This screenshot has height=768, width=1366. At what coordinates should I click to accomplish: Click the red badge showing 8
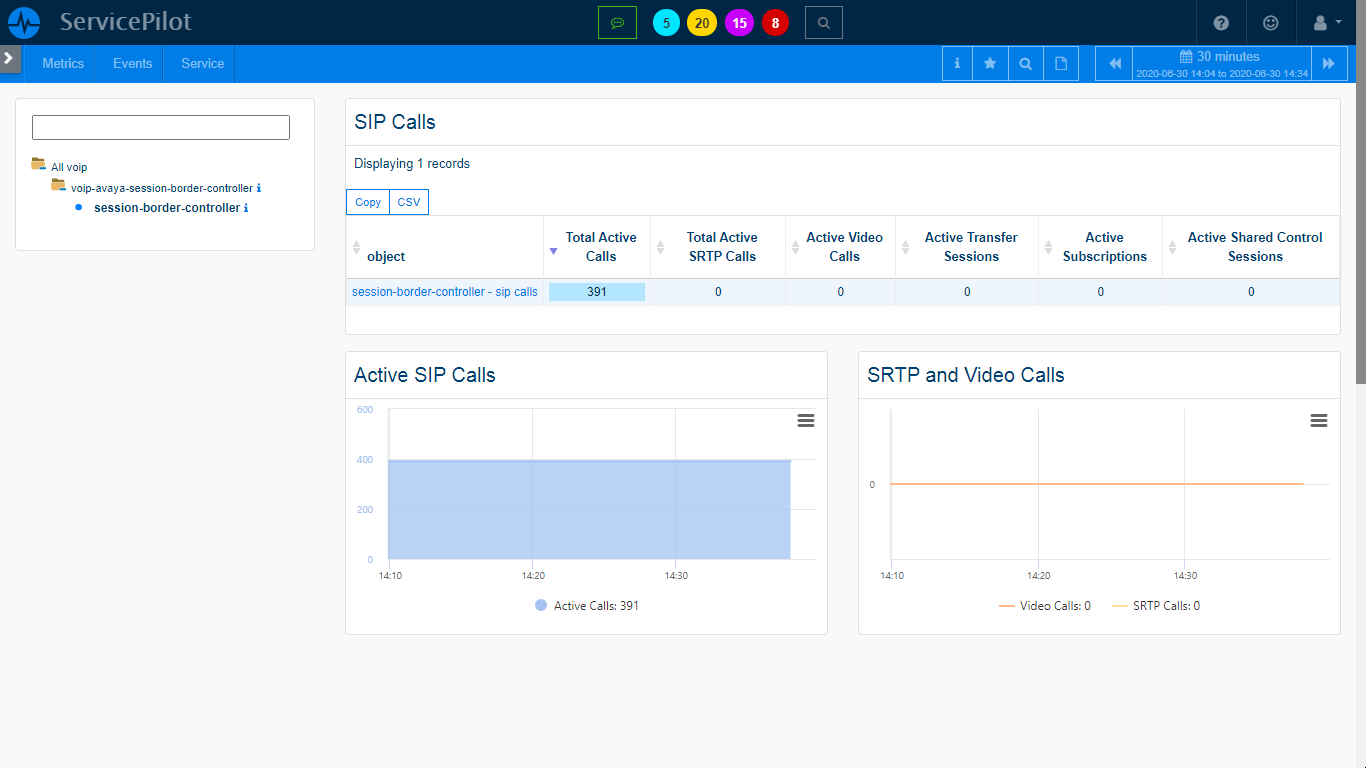coord(775,22)
